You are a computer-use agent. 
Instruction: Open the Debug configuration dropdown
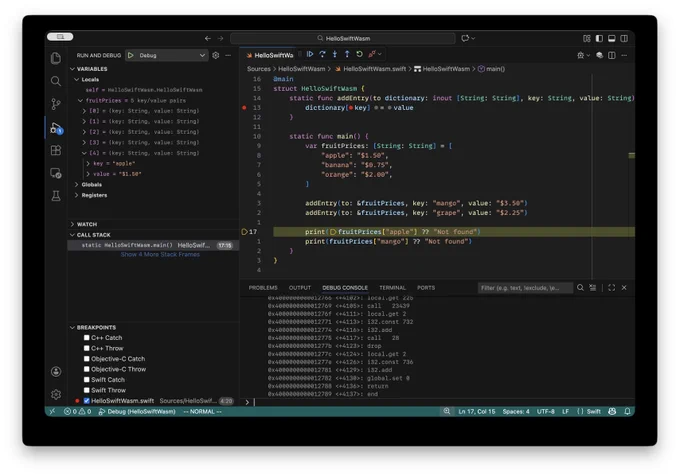[x=167, y=55]
